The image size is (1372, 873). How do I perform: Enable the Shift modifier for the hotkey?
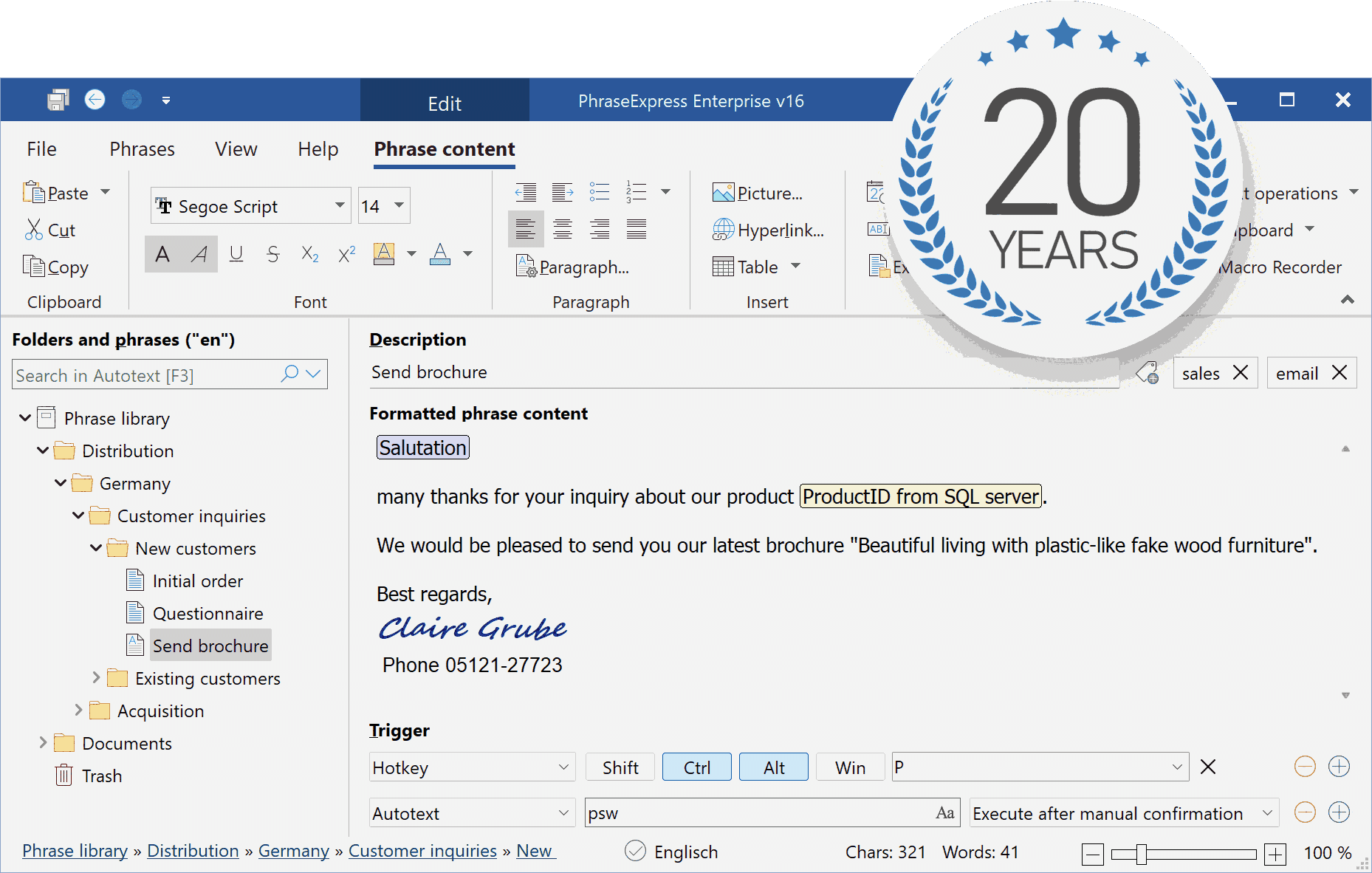pos(620,767)
